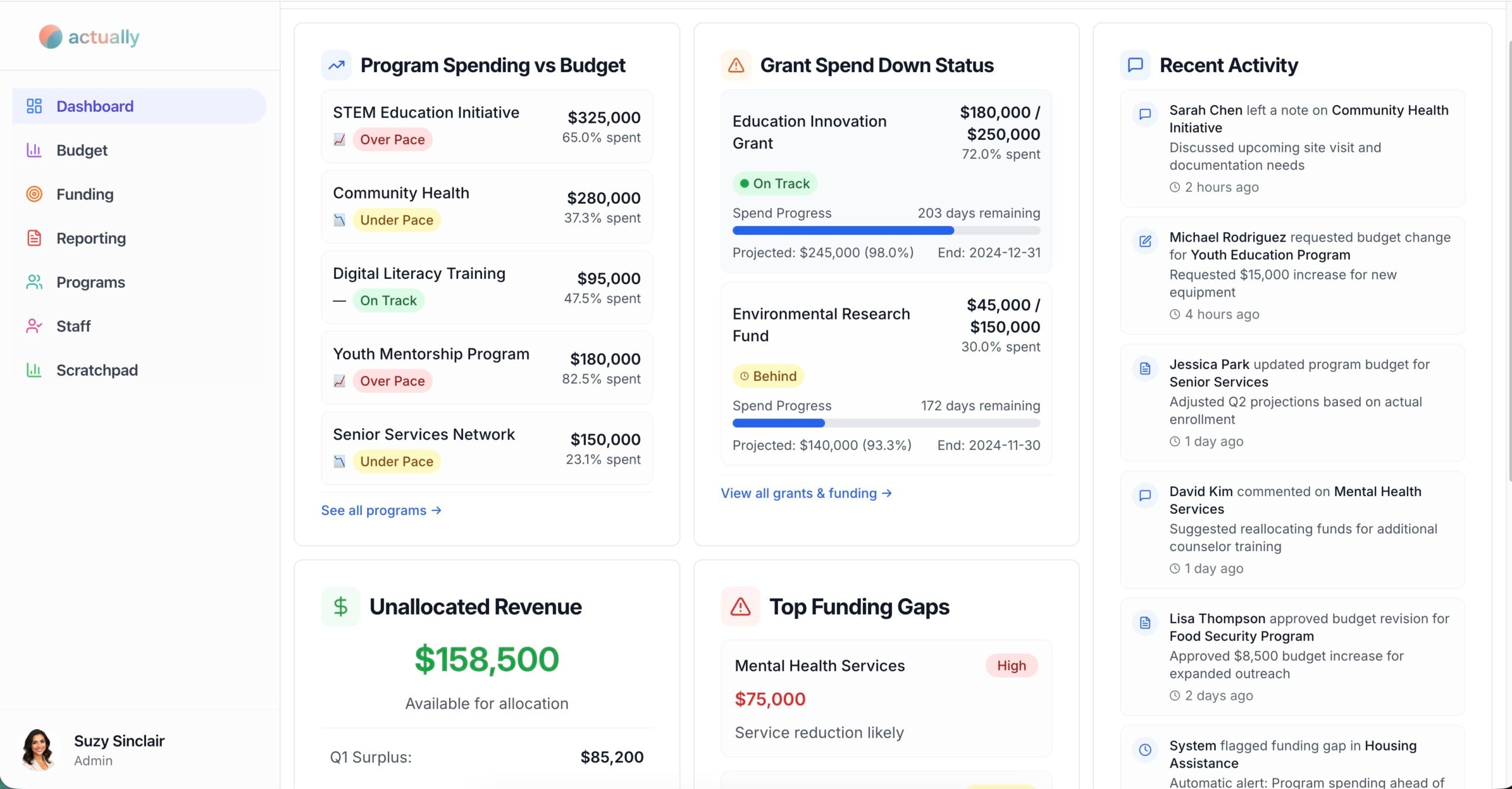
Task: Go to the Reporting section
Action: pos(91,238)
